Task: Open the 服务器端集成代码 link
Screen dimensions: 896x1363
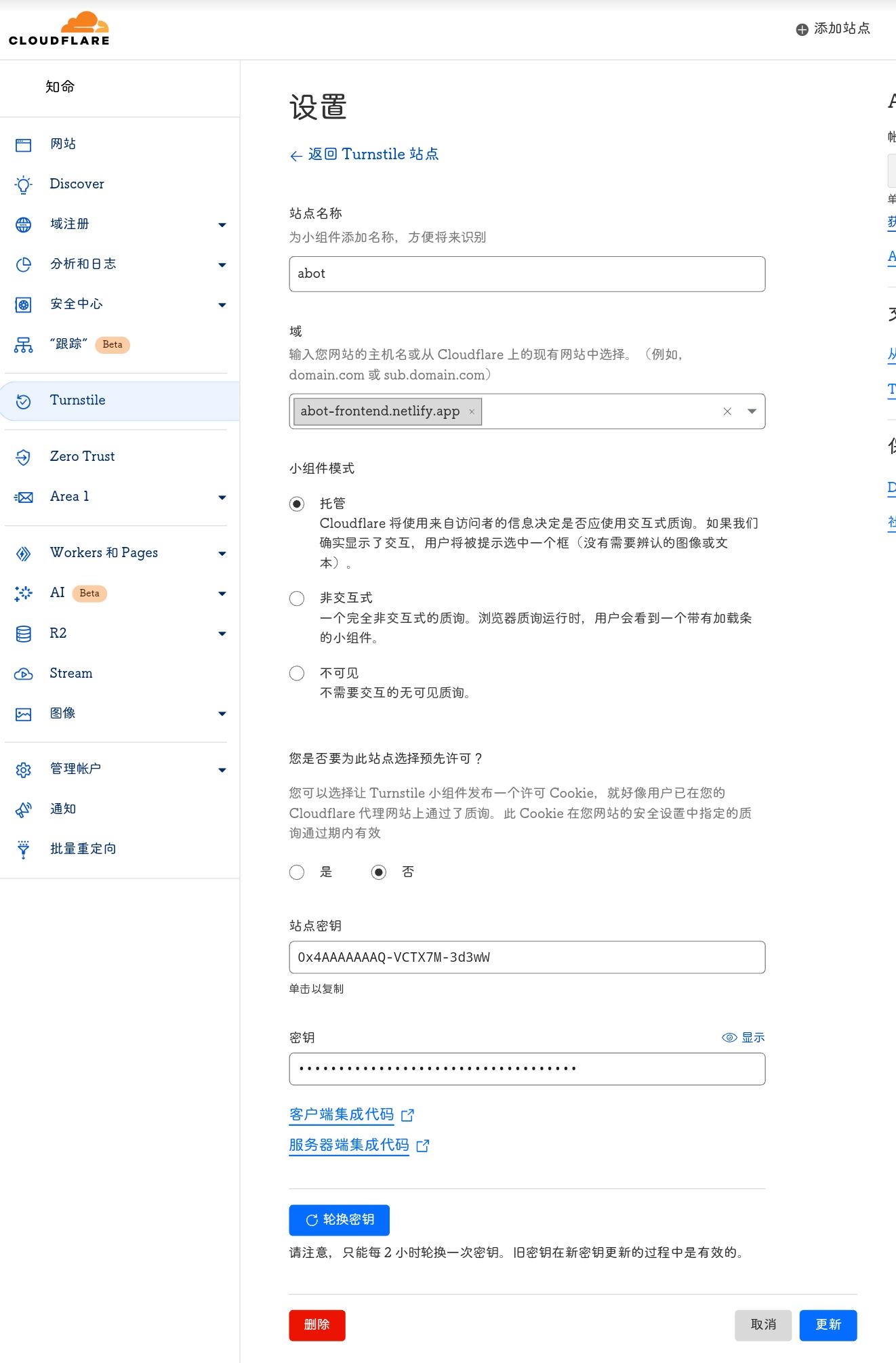Action: click(x=349, y=1145)
